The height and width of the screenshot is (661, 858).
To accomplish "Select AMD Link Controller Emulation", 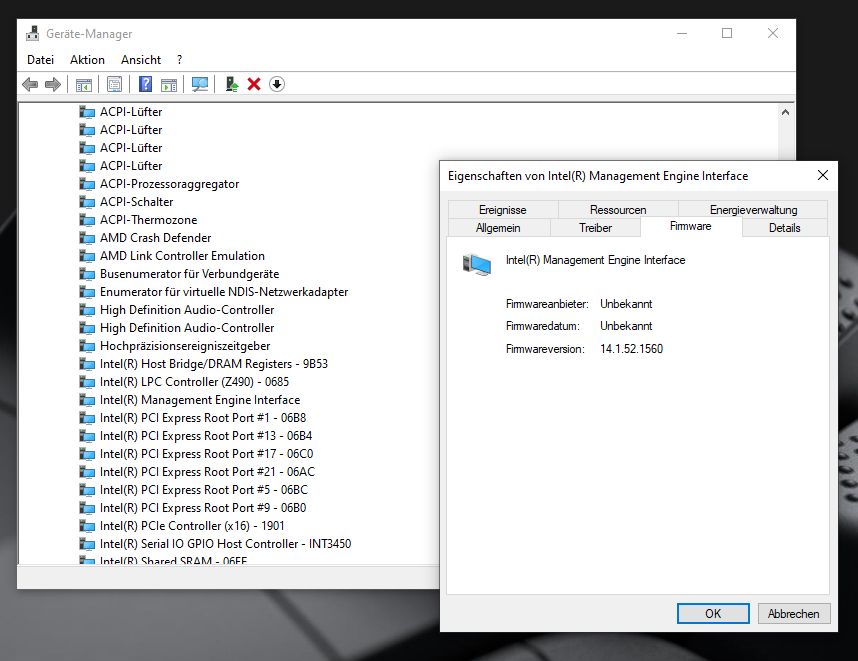I will (x=182, y=256).
